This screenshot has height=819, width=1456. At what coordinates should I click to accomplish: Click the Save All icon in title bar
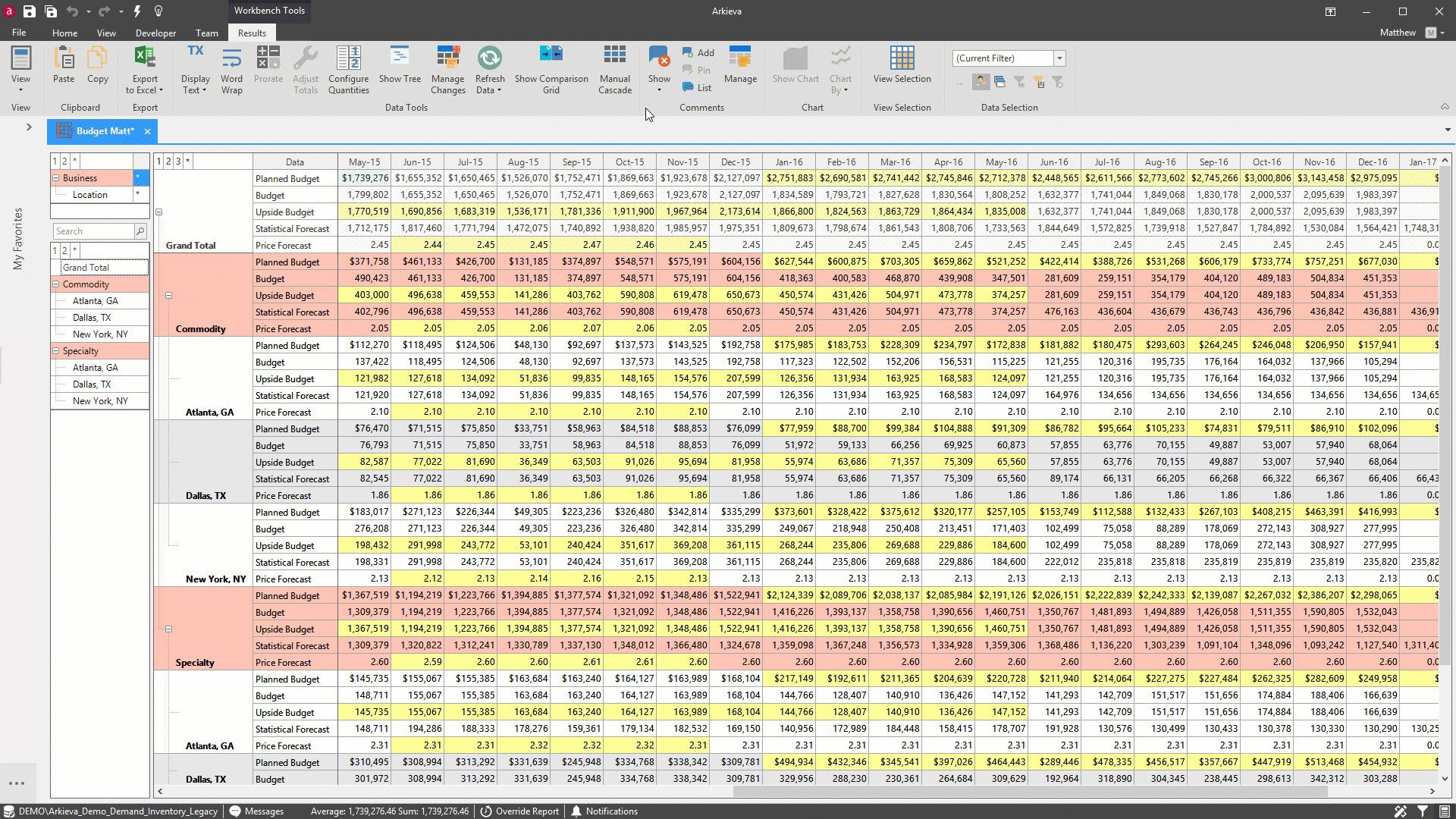[51, 11]
